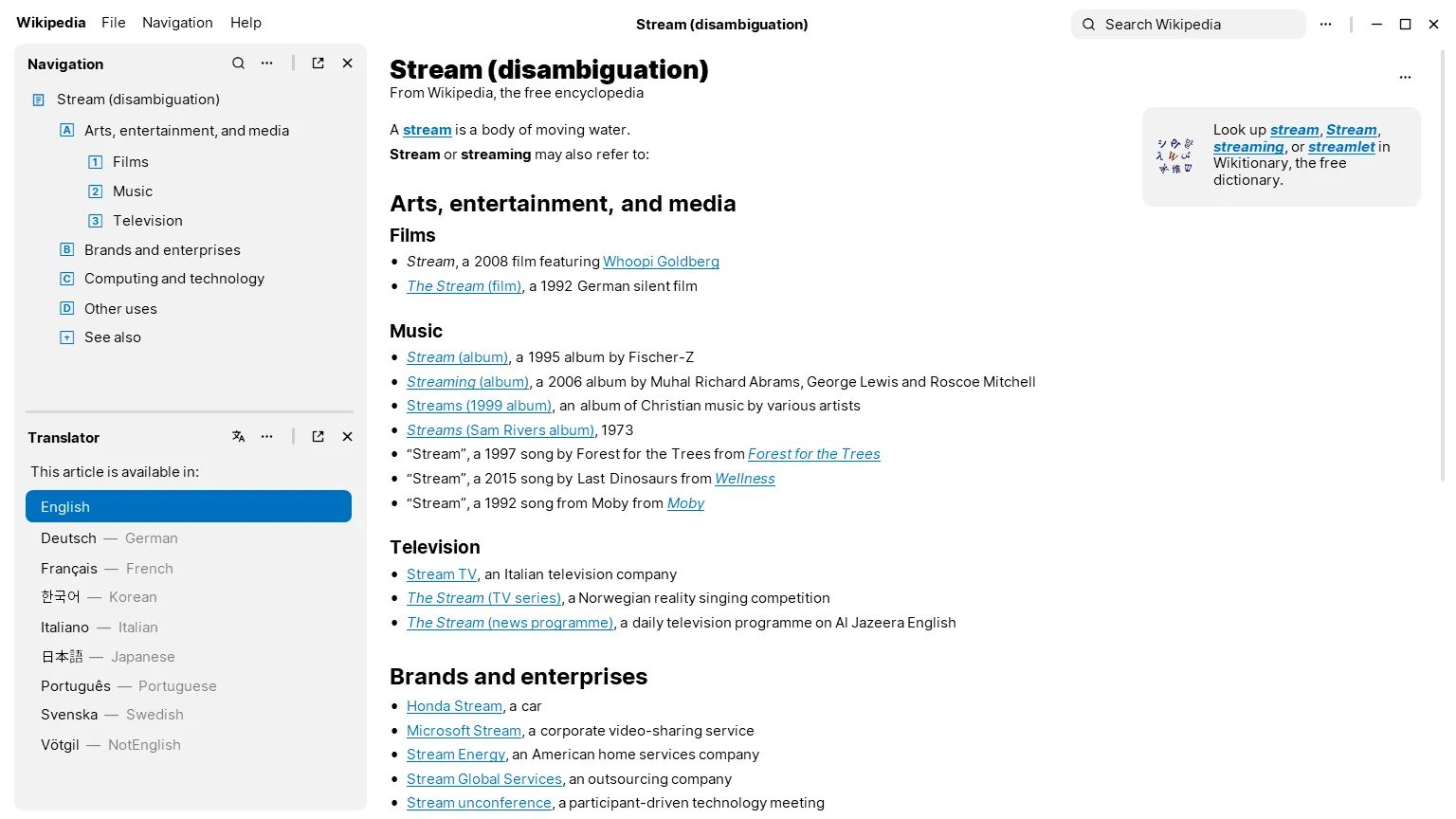
Task: Expand the See also section
Action: [66, 337]
